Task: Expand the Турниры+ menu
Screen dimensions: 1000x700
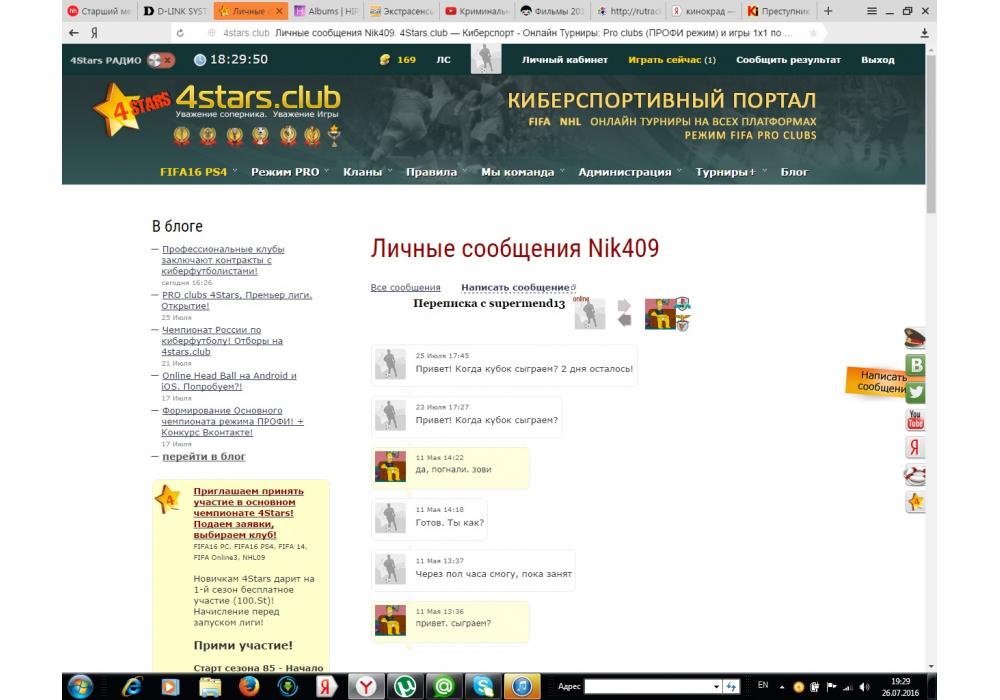Action: point(730,172)
